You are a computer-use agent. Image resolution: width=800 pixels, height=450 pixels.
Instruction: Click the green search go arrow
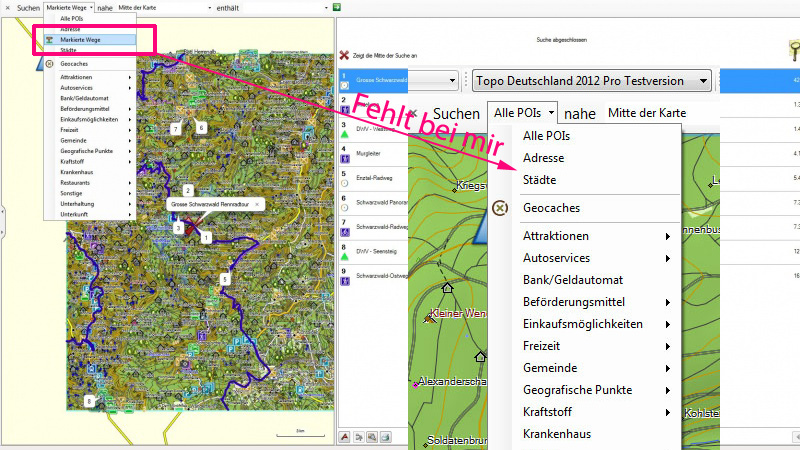(336, 7)
